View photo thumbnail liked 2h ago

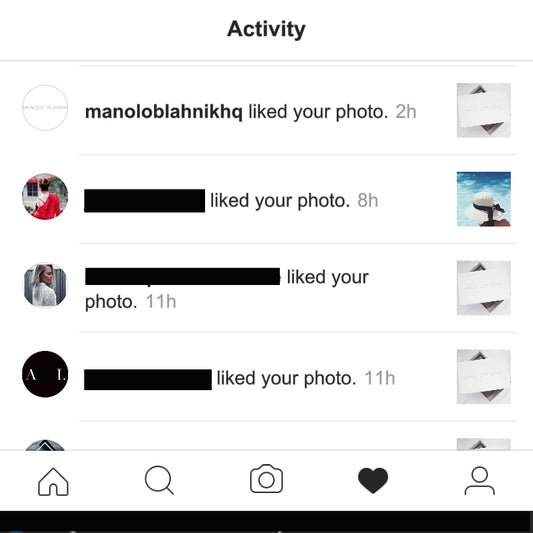point(483,110)
